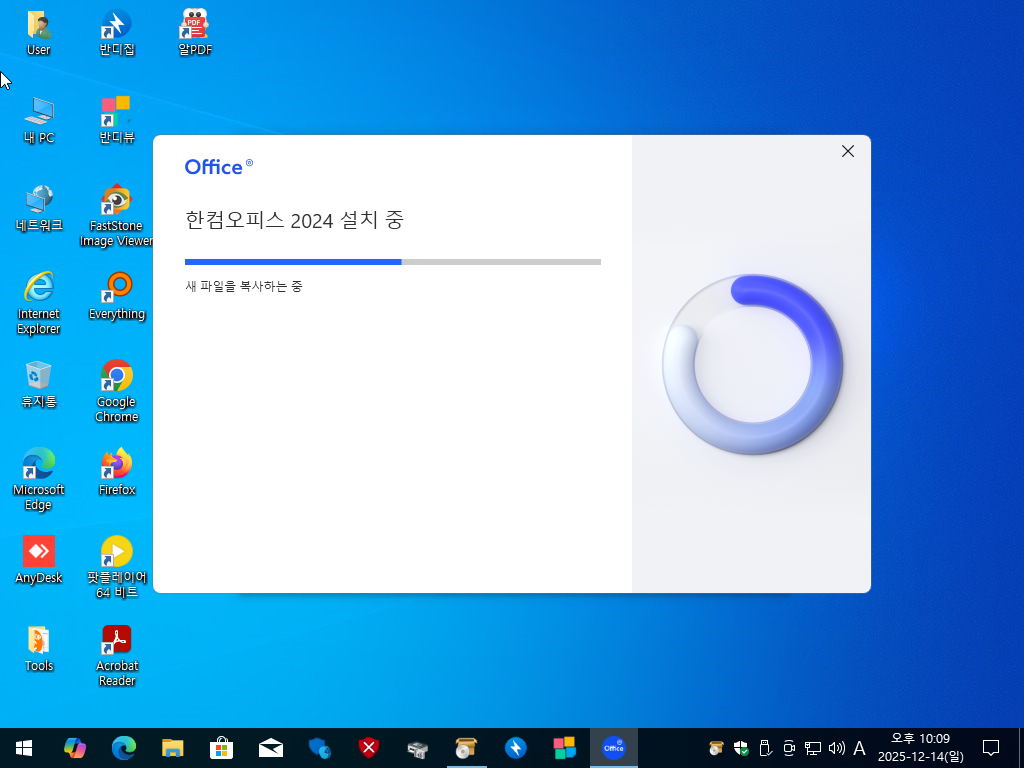Image resolution: width=1024 pixels, height=768 pixels.
Task: Select the 내 PC desktop icon
Action: point(39,120)
